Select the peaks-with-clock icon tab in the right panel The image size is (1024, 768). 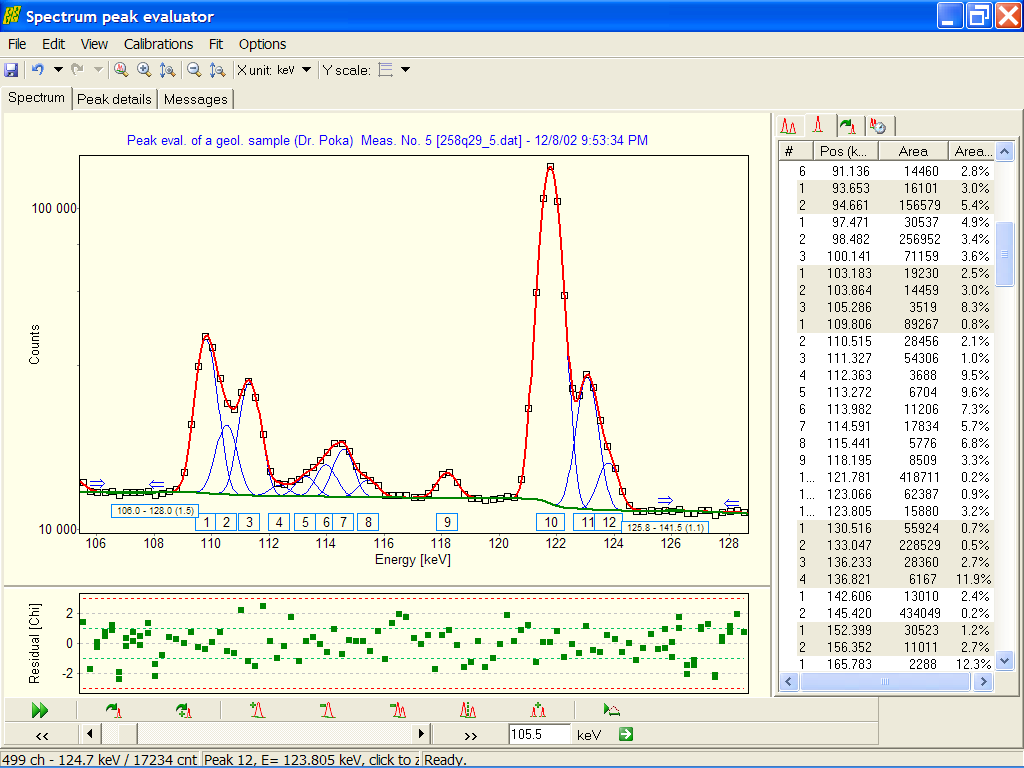click(878, 126)
